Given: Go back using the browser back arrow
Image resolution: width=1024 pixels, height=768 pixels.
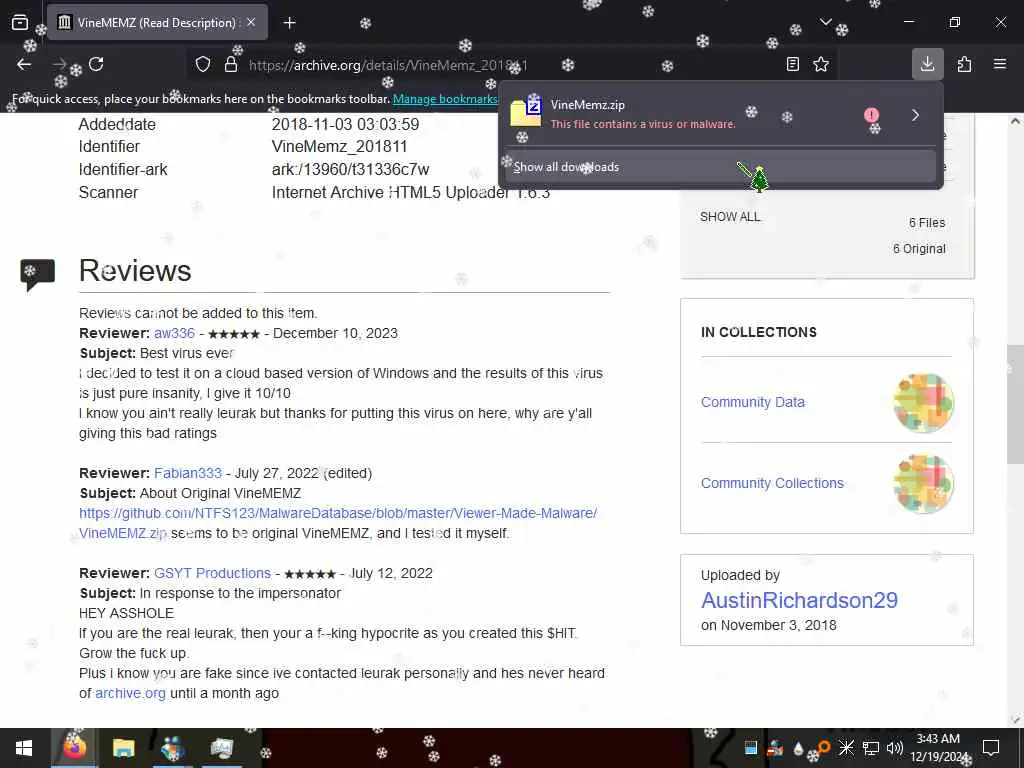Looking at the screenshot, I should 24,64.
